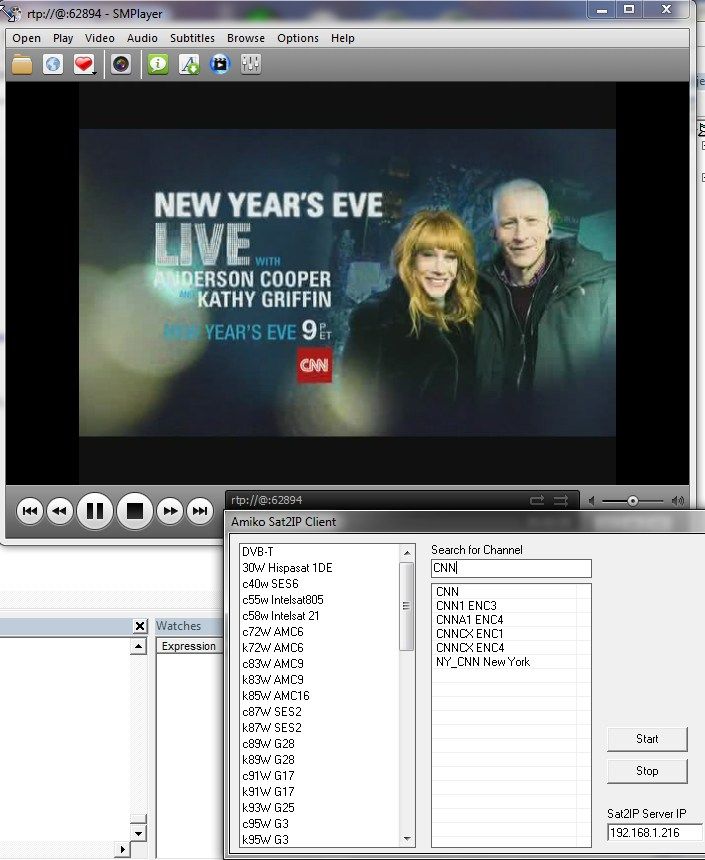Set maximum volume with the loud speaker icon

[x=678, y=501]
